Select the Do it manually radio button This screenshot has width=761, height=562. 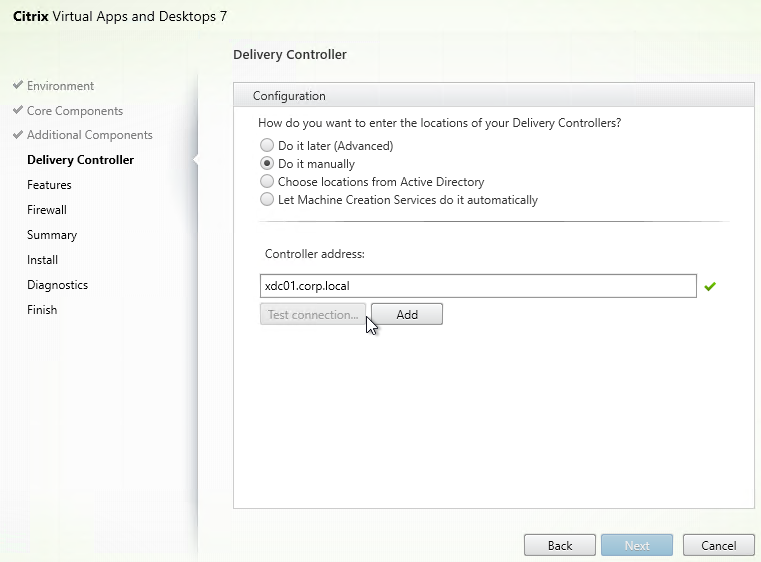267,163
